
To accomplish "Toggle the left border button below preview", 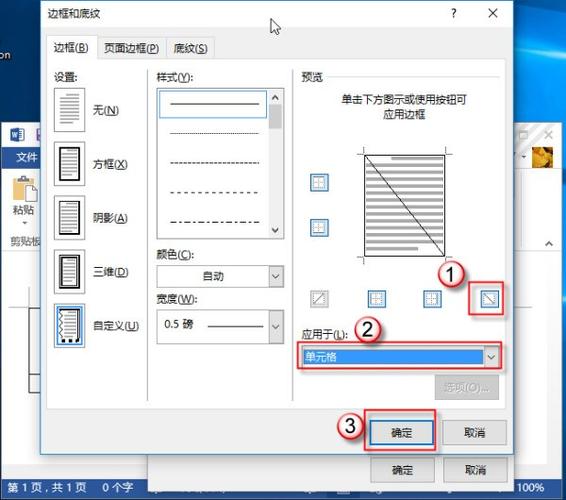I will [376, 299].
